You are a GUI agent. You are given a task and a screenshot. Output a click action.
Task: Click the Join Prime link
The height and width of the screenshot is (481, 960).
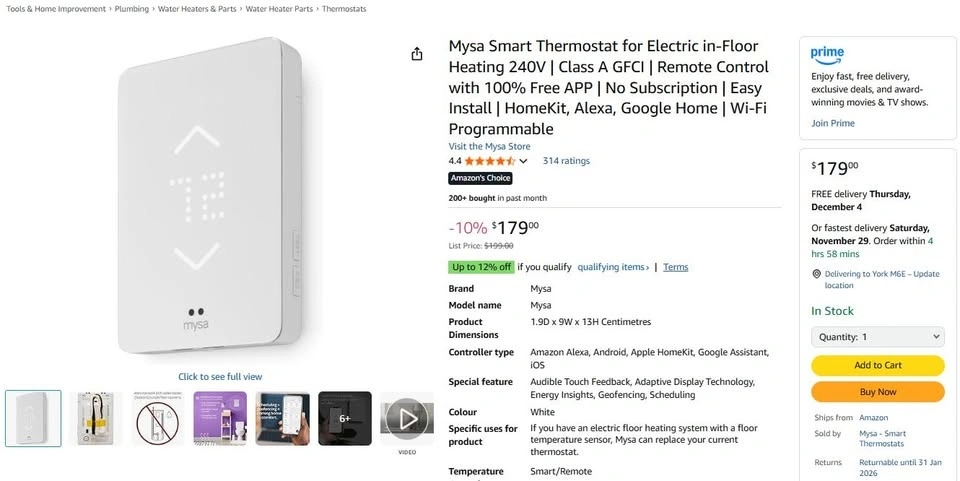(832, 123)
